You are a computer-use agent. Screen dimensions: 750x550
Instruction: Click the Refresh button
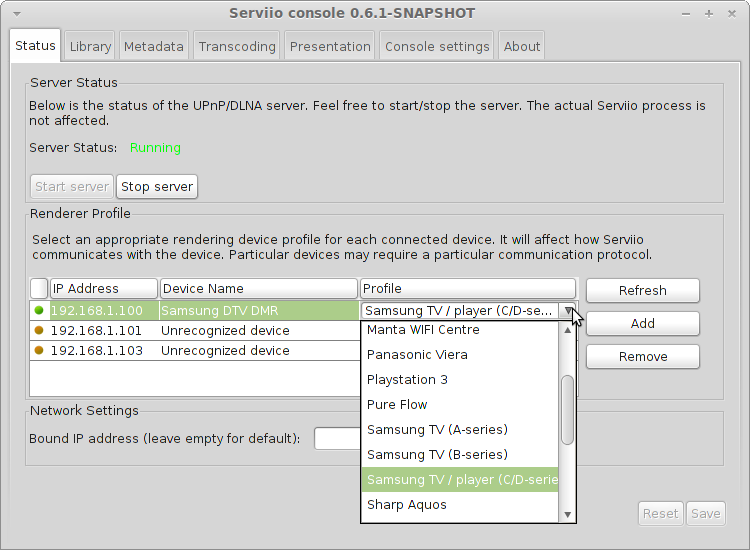click(x=642, y=291)
